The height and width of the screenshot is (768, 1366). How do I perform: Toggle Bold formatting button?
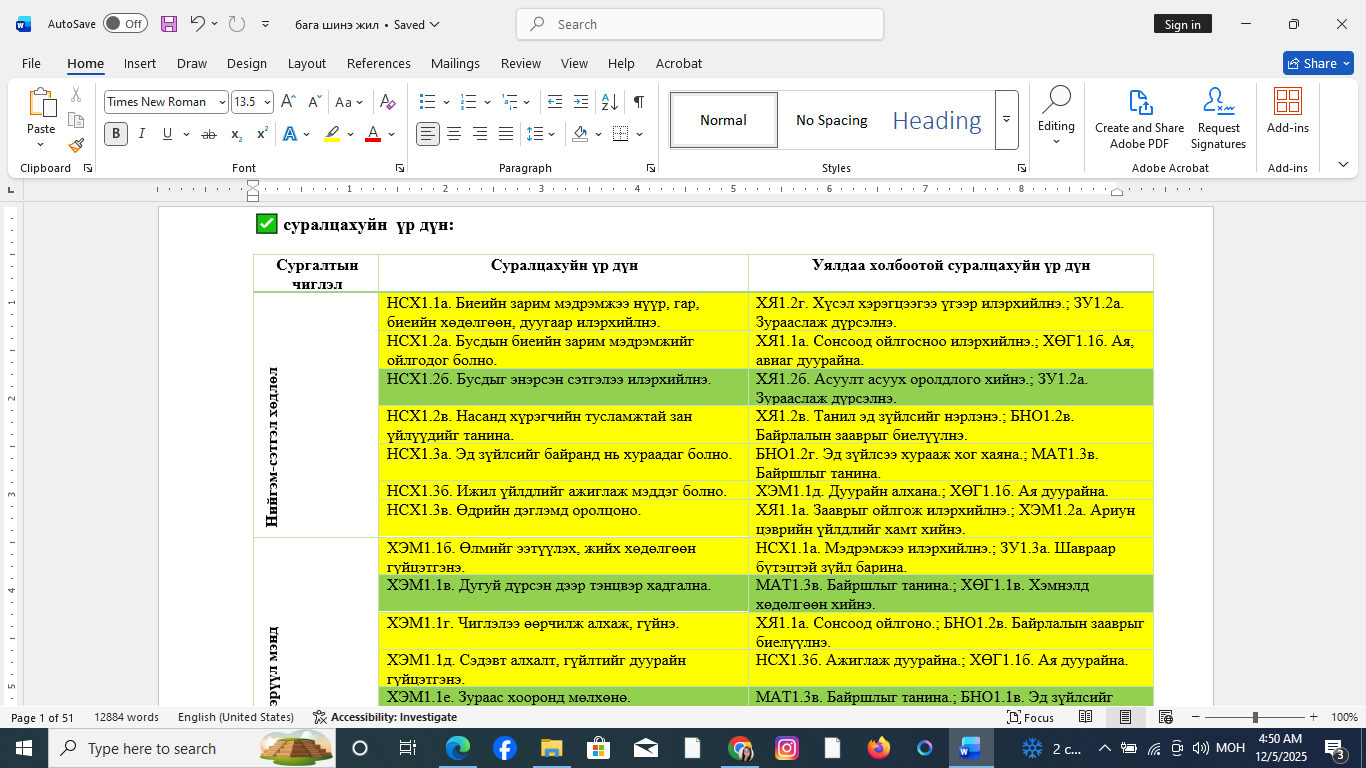click(116, 134)
